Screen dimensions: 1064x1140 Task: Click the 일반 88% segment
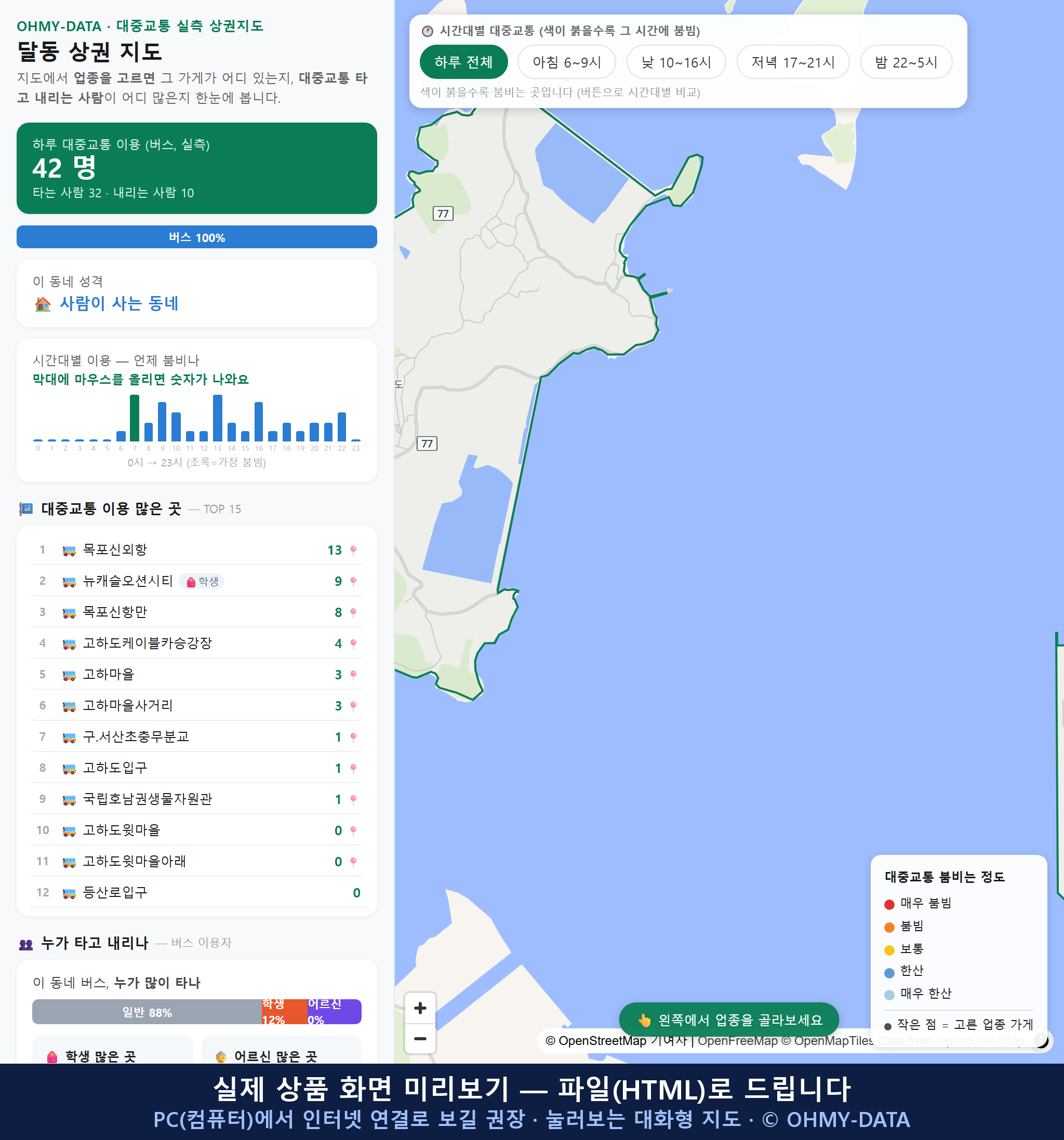pyautogui.click(x=147, y=1012)
